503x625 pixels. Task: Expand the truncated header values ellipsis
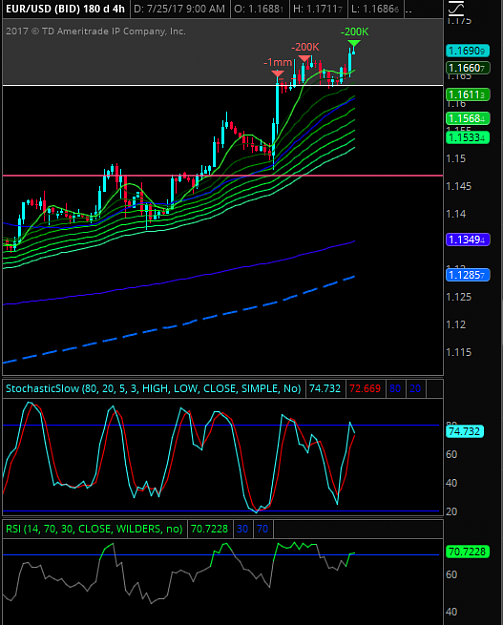[409, 9]
